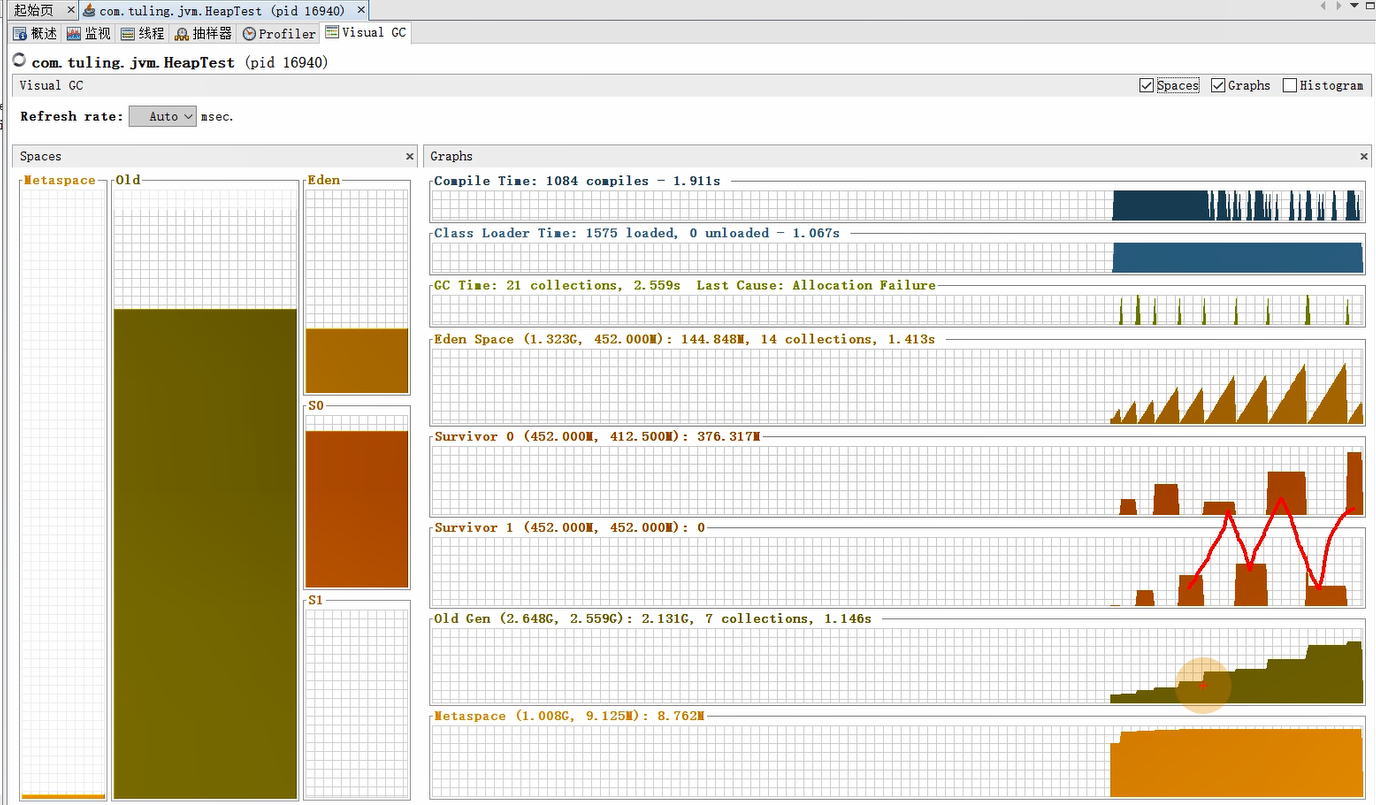The width and height of the screenshot is (1376, 805).
Task: Click the bold com.tuling.jvm.HeapTest heading
Action: (134, 62)
